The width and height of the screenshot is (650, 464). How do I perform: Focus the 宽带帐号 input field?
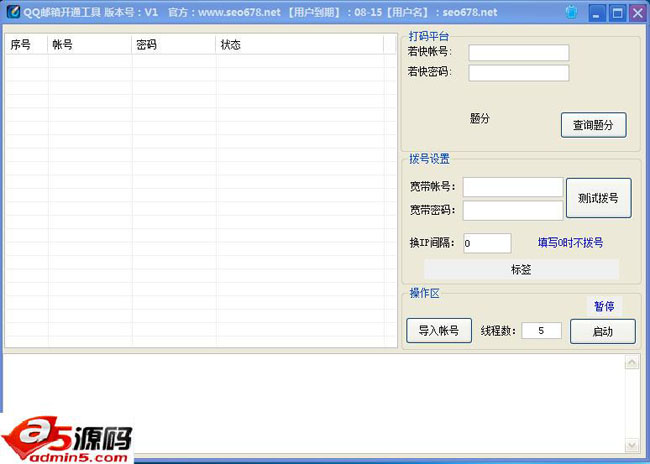point(513,187)
